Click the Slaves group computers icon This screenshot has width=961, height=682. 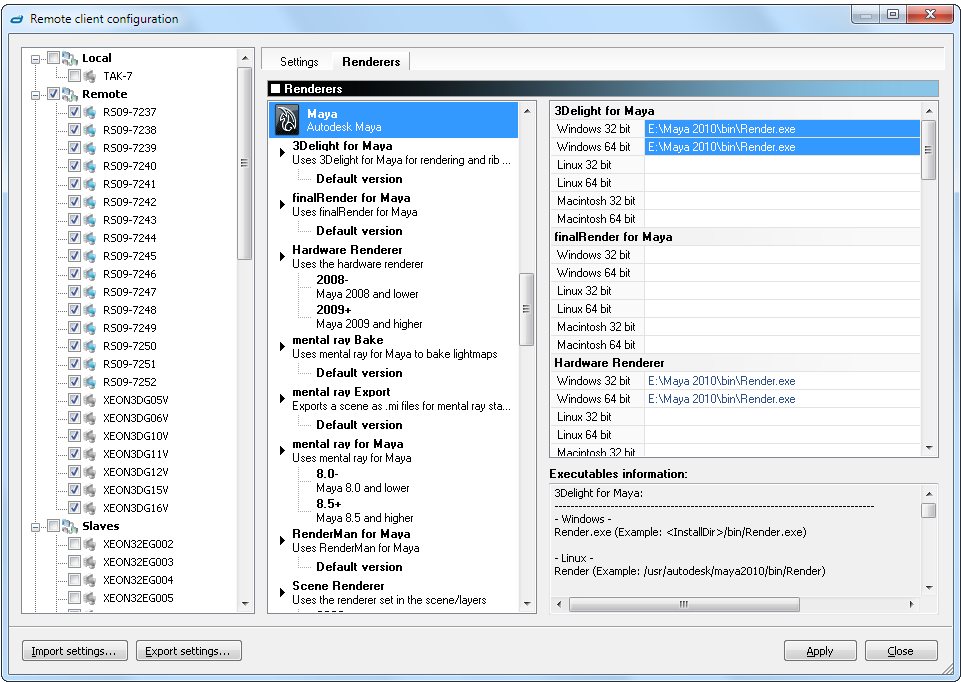(x=69, y=526)
